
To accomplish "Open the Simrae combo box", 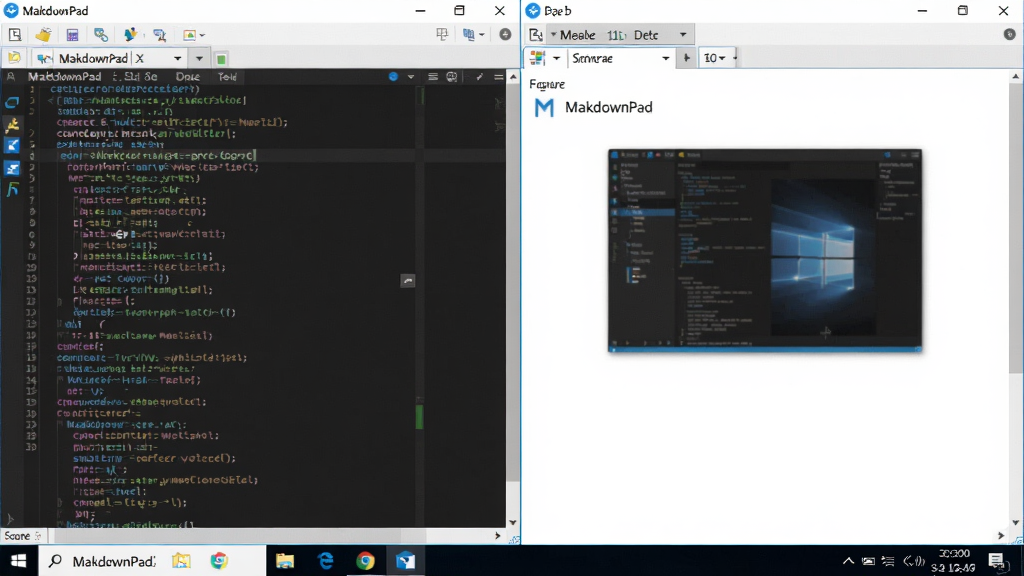I will tap(620, 58).
